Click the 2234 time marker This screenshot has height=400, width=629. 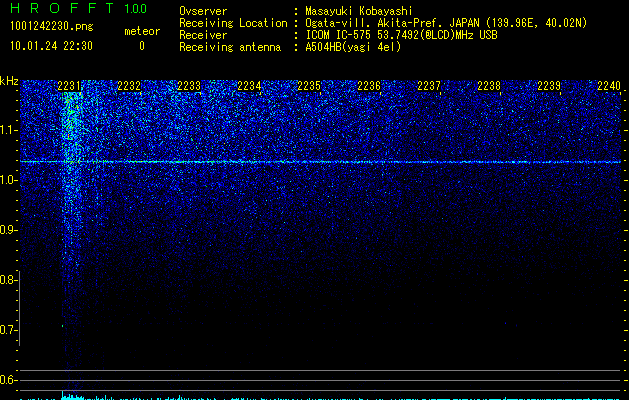249,86
